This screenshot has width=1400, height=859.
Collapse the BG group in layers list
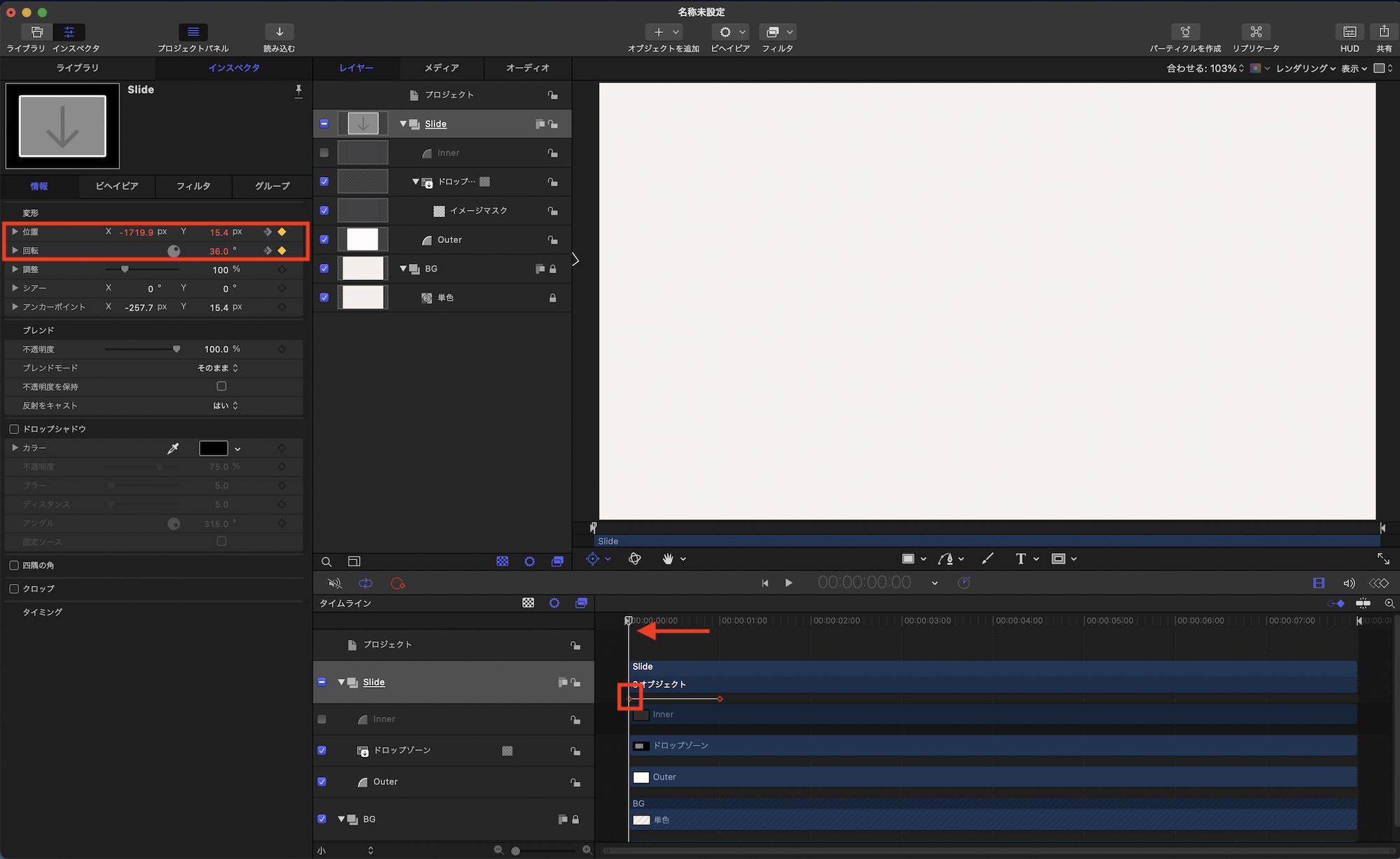tap(403, 269)
